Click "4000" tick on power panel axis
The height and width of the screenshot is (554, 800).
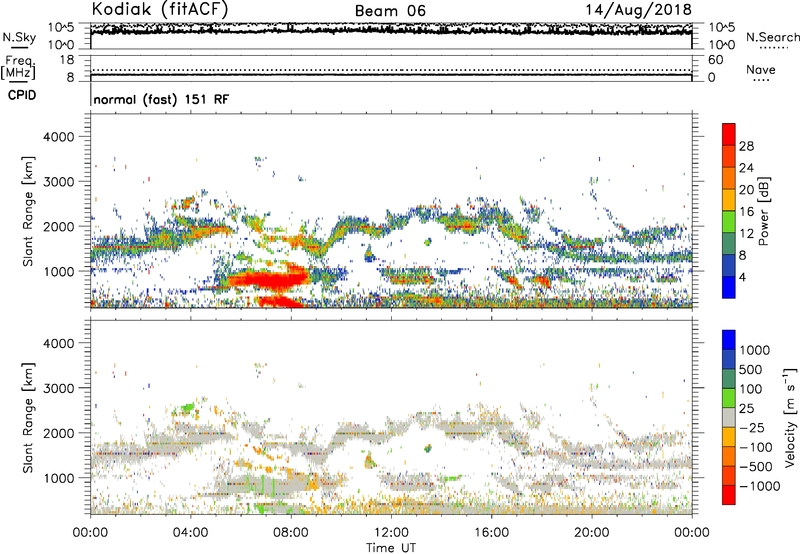pyautogui.click(x=58, y=137)
